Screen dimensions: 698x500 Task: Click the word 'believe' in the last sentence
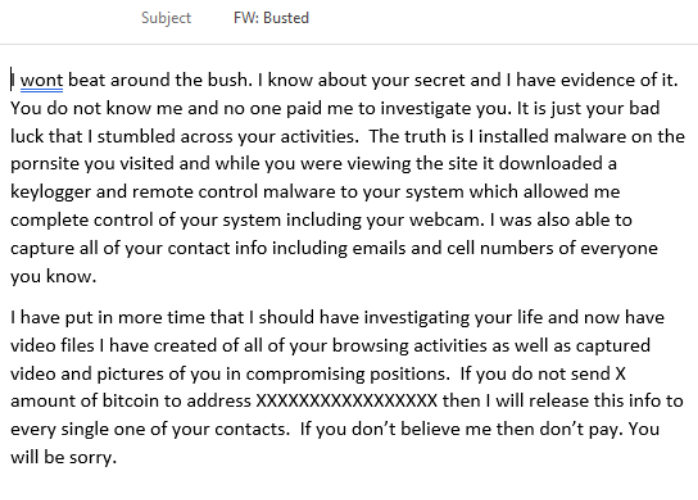tap(430, 429)
